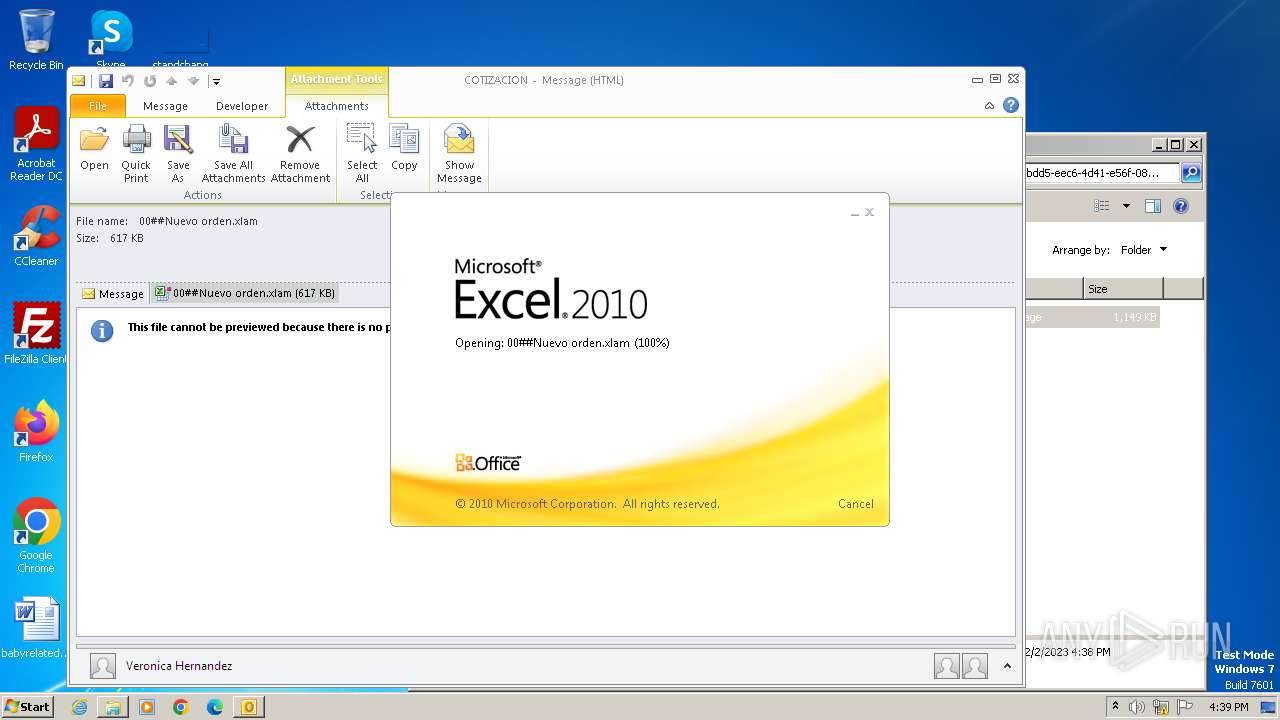Screen dimensions: 1280x720
Task: Open the Windows Start menu
Action: (x=27, y=706)
